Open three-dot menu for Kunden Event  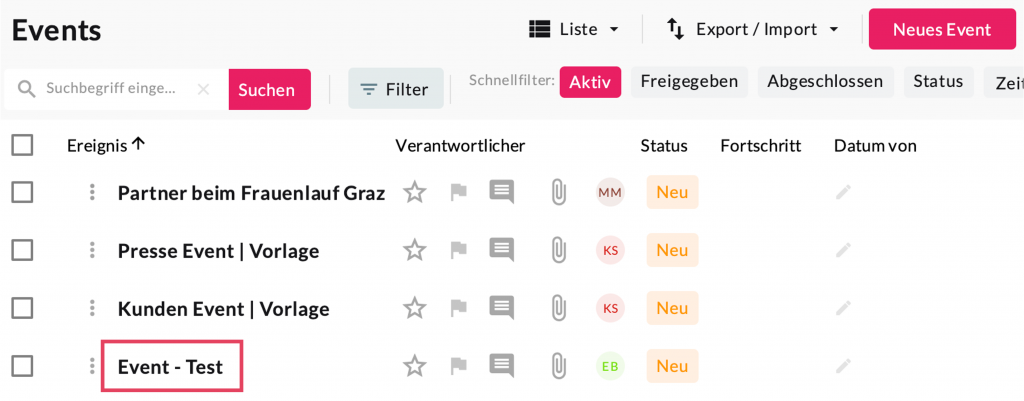[92, 308]
